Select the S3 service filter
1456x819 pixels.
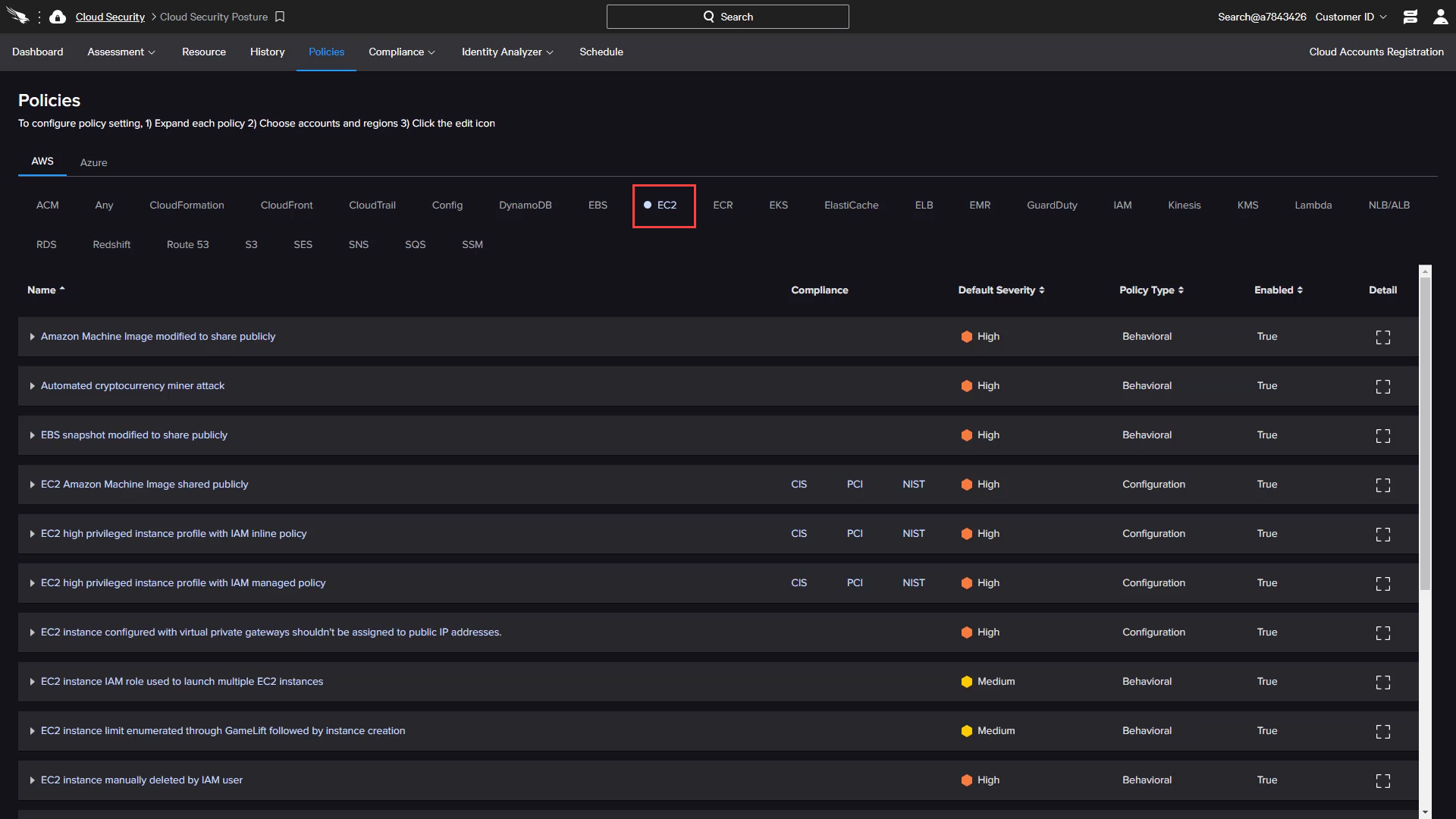250,244
